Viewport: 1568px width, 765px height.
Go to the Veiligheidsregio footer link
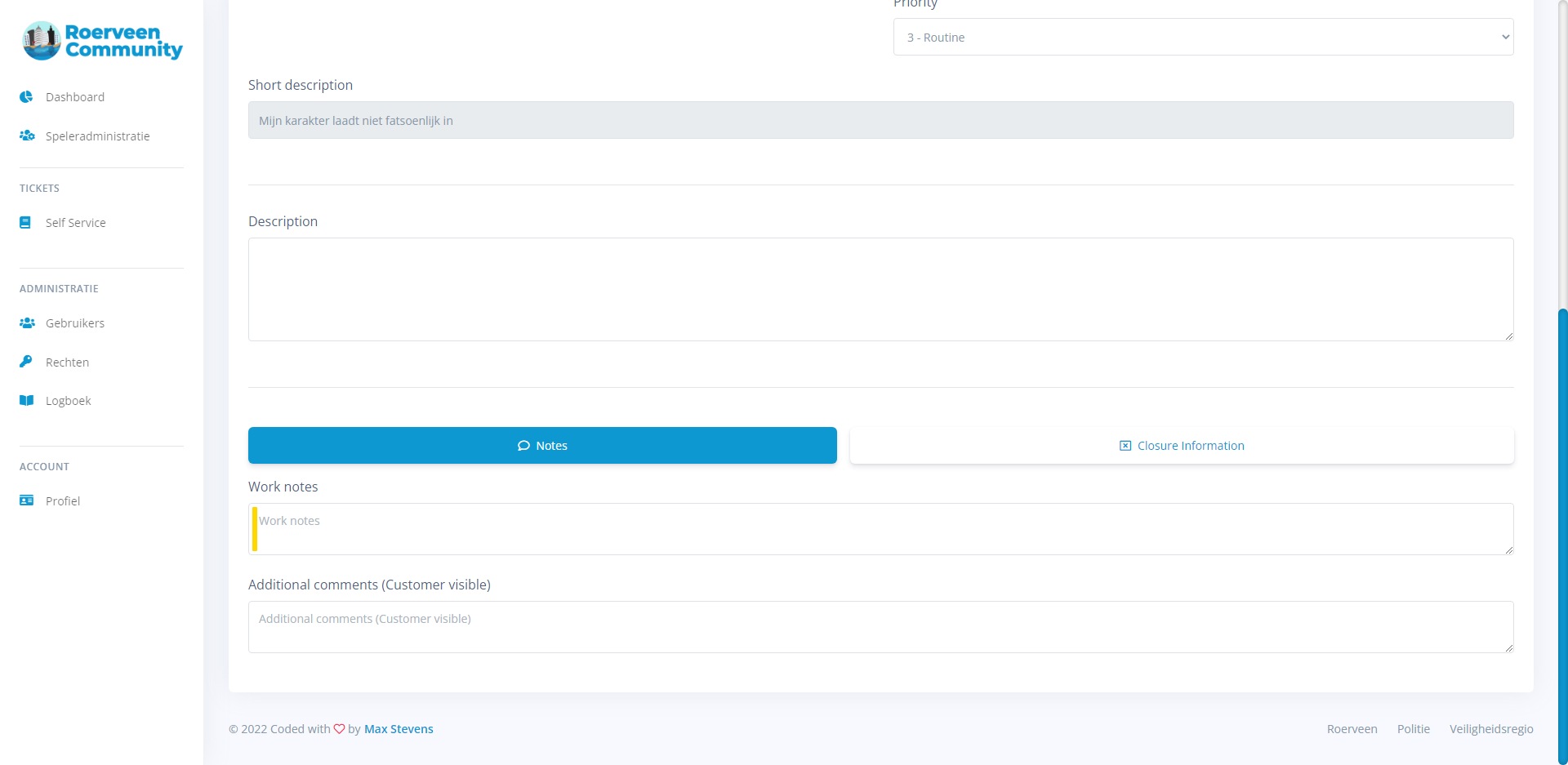(1490, 729)
